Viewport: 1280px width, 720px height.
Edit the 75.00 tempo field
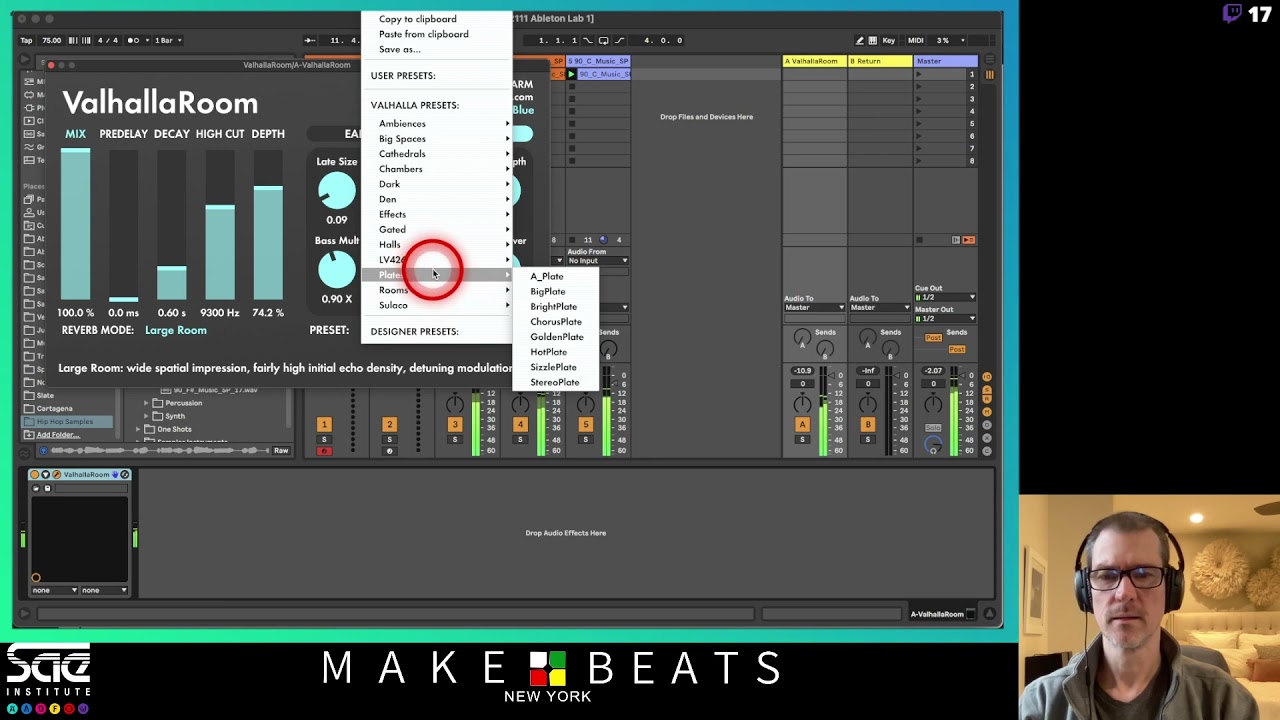(x=51, y=40)
